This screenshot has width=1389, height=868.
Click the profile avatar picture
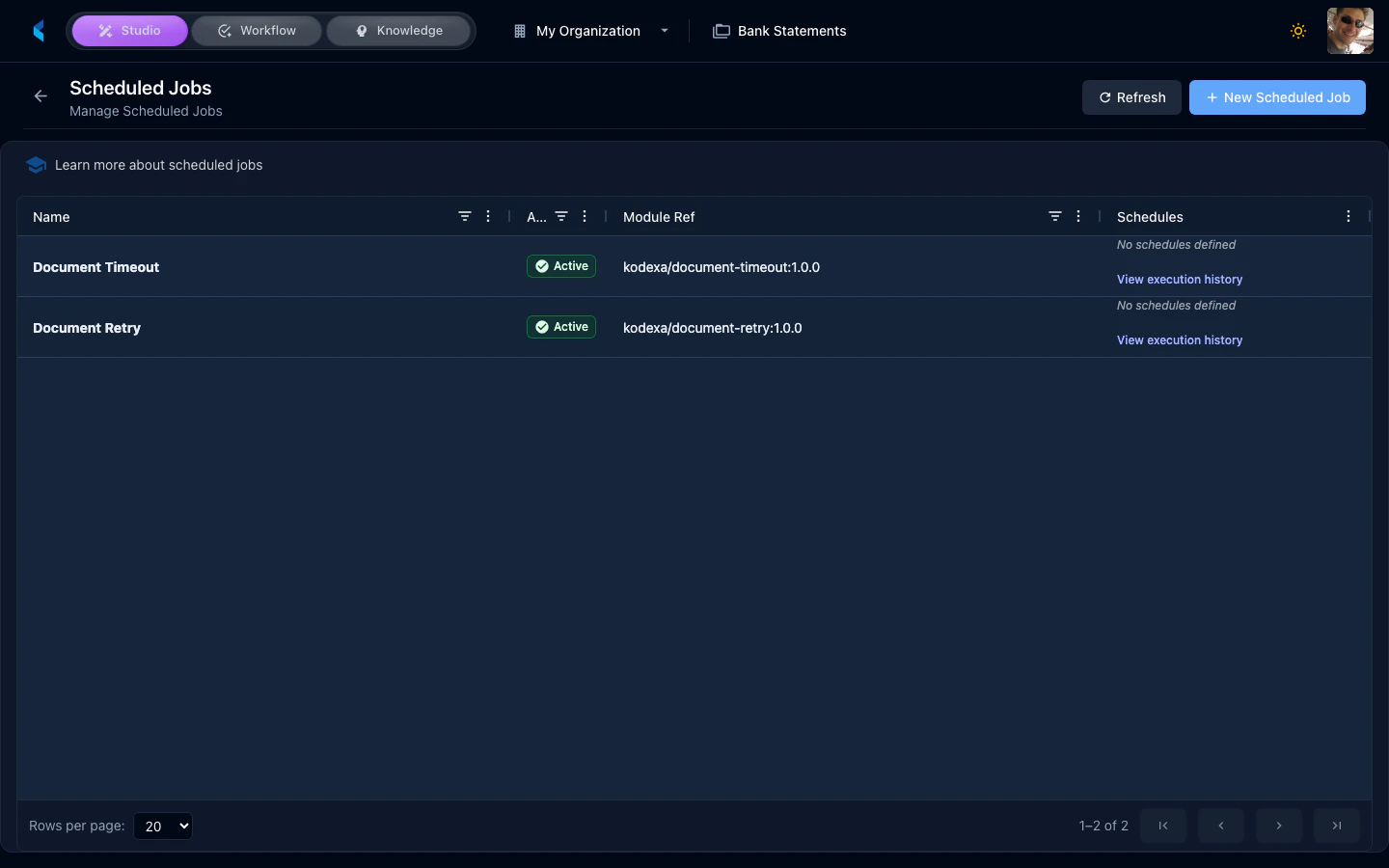tap(1349, 30)
